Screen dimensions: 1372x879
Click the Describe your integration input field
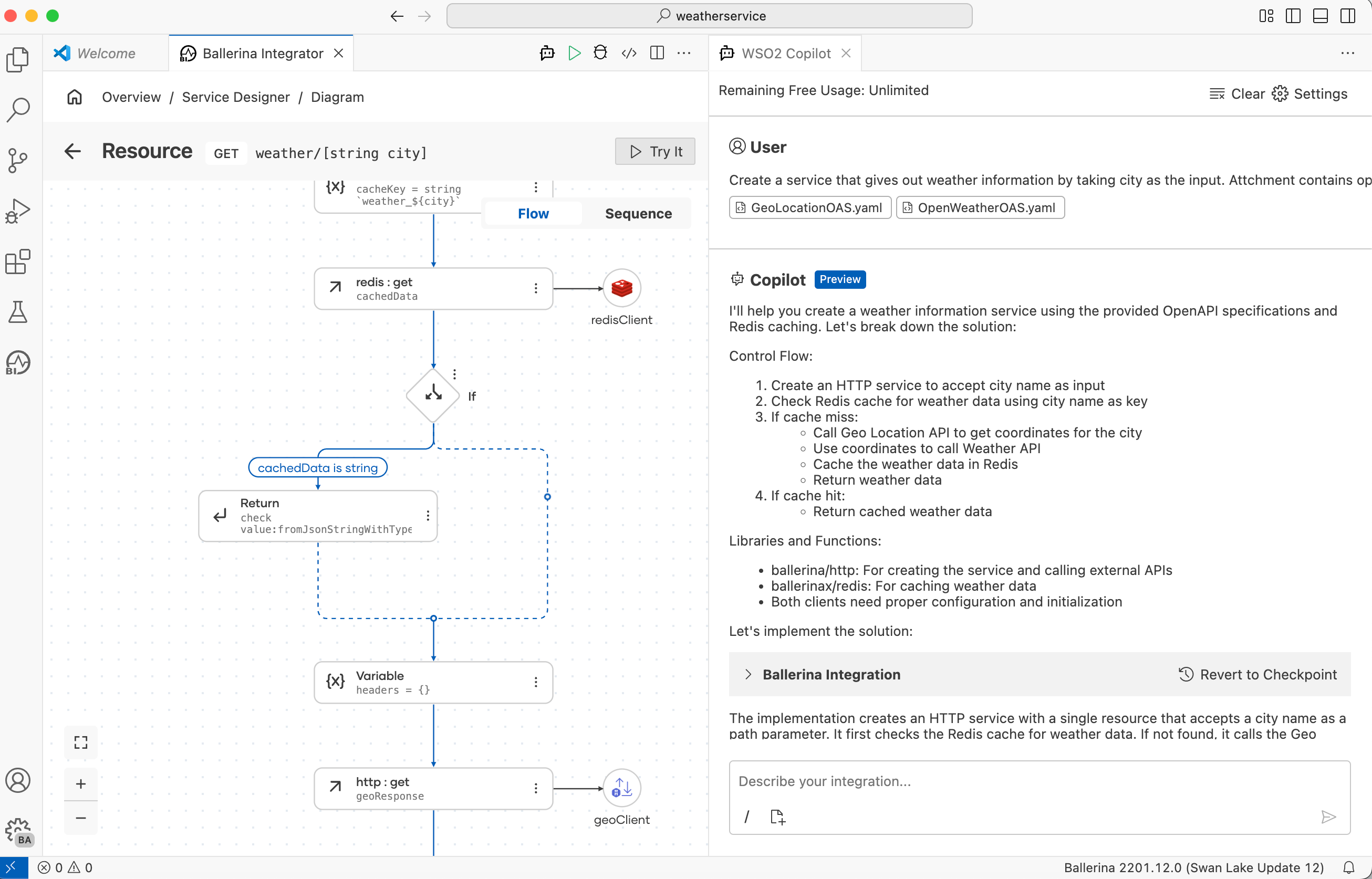tap(1039, 781)
